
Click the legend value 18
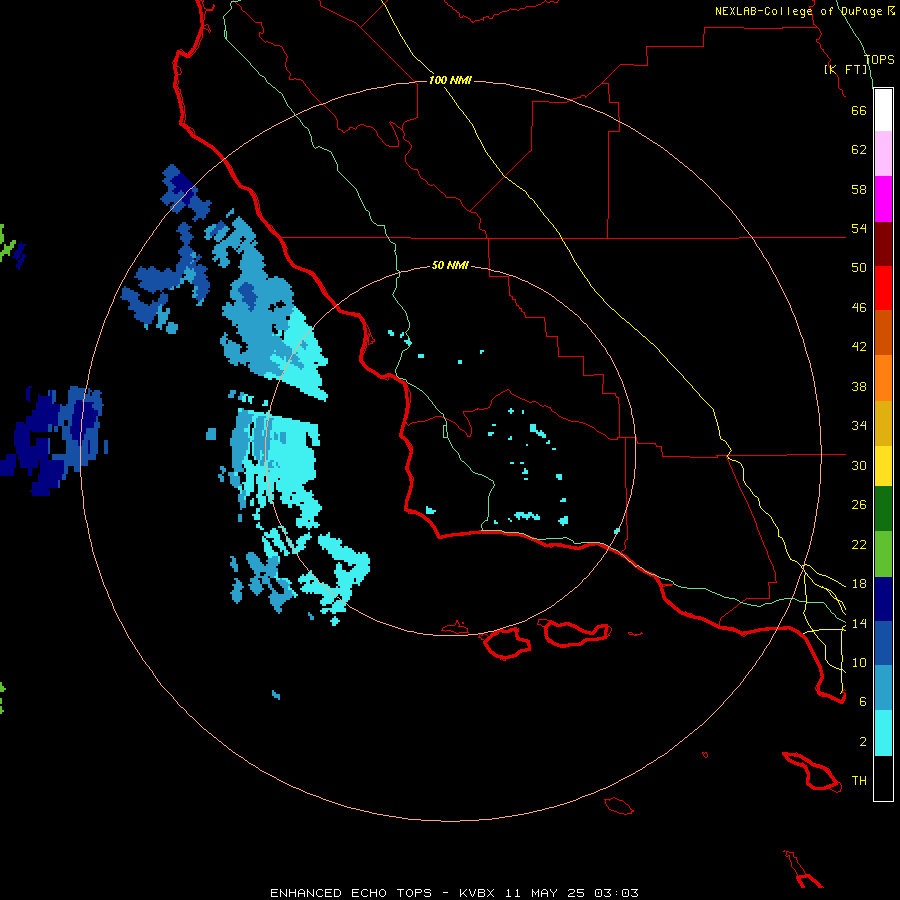[x=859, y=584]
